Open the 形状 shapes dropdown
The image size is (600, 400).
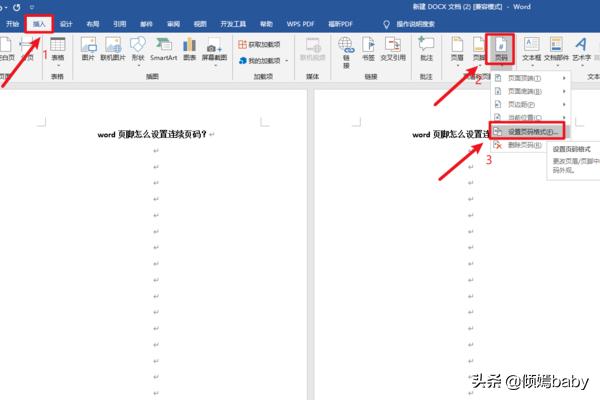[137, 51]
